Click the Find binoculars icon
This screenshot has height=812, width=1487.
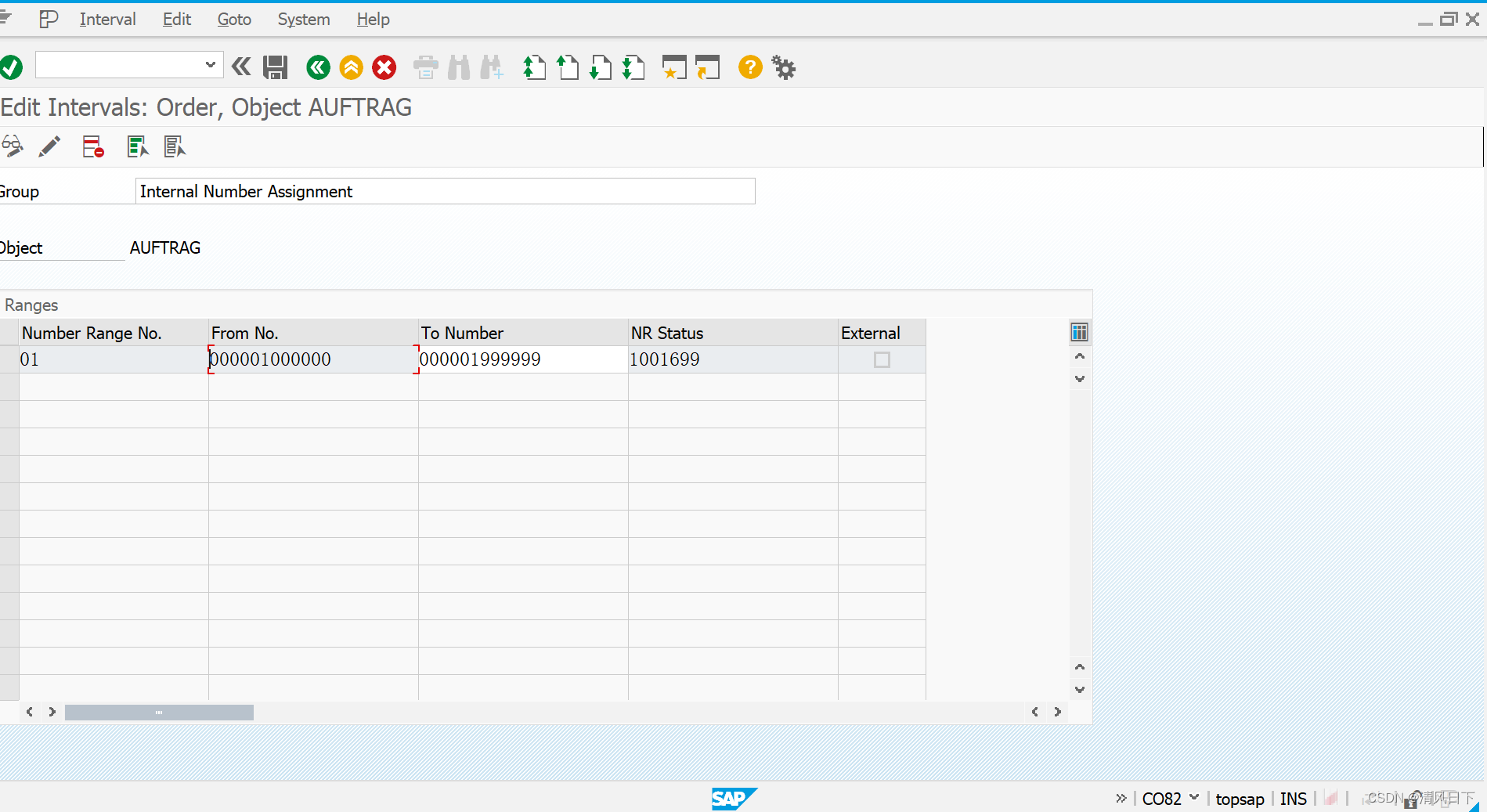click(x=459, y=67)
